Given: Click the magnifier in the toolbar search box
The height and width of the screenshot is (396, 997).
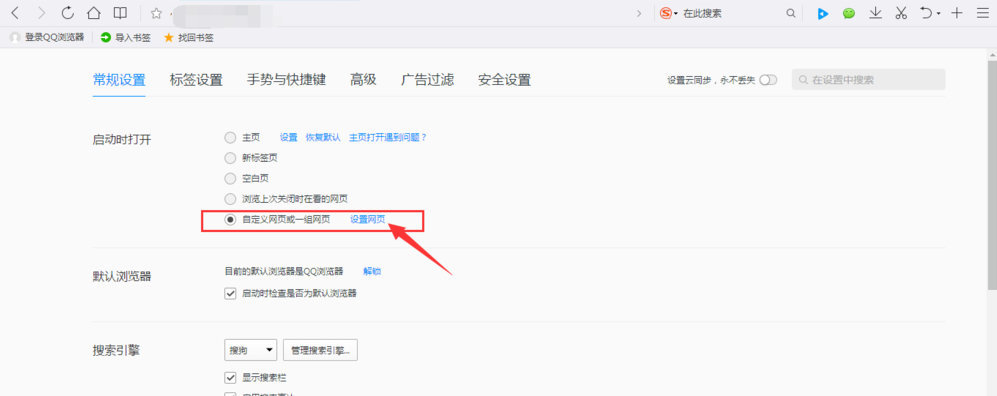Looking at the screenshot, I should coord(790,13).
